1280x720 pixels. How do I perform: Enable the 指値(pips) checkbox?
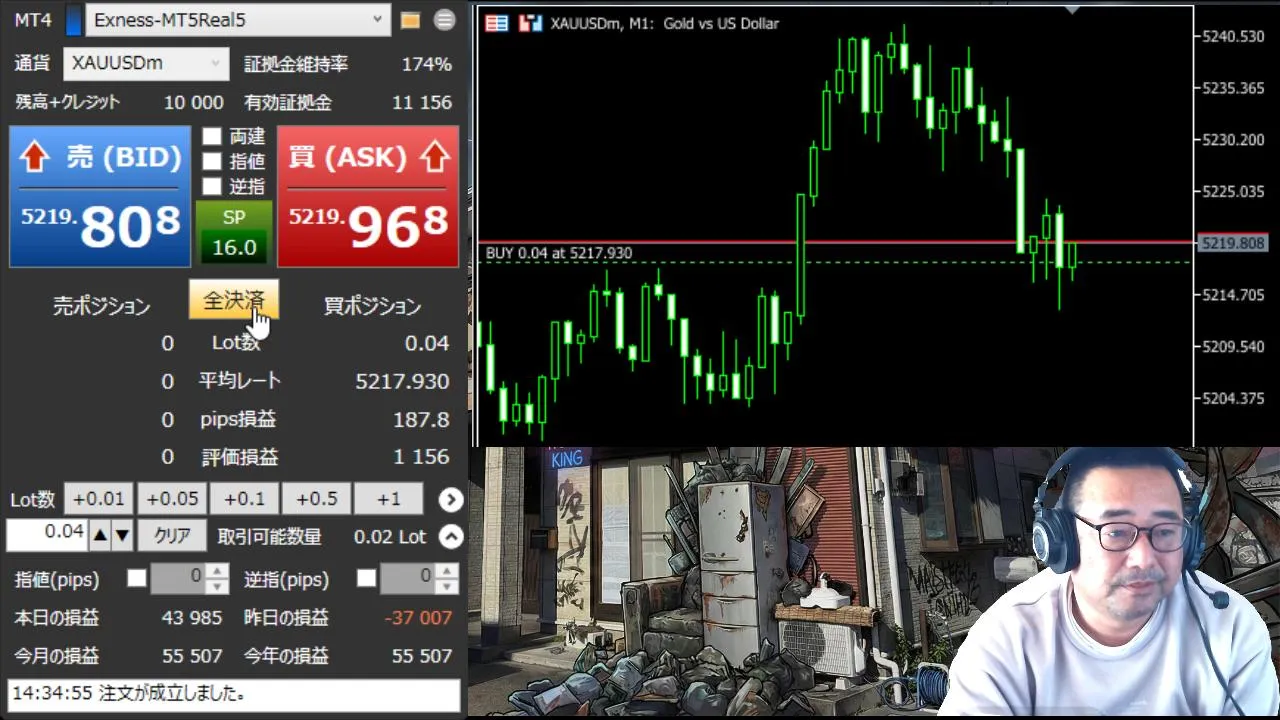pos(137,578)
